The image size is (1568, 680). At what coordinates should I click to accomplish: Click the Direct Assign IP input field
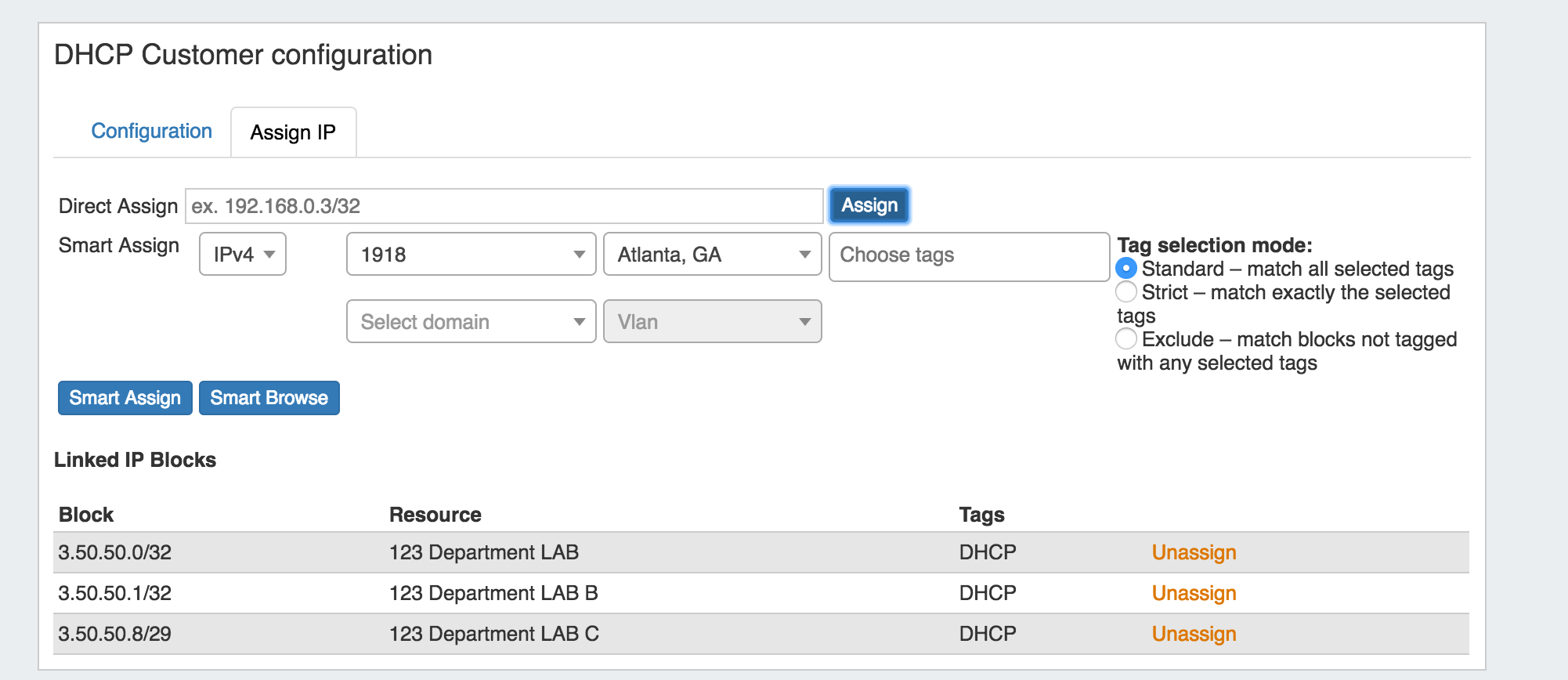[x=503, y=206]
